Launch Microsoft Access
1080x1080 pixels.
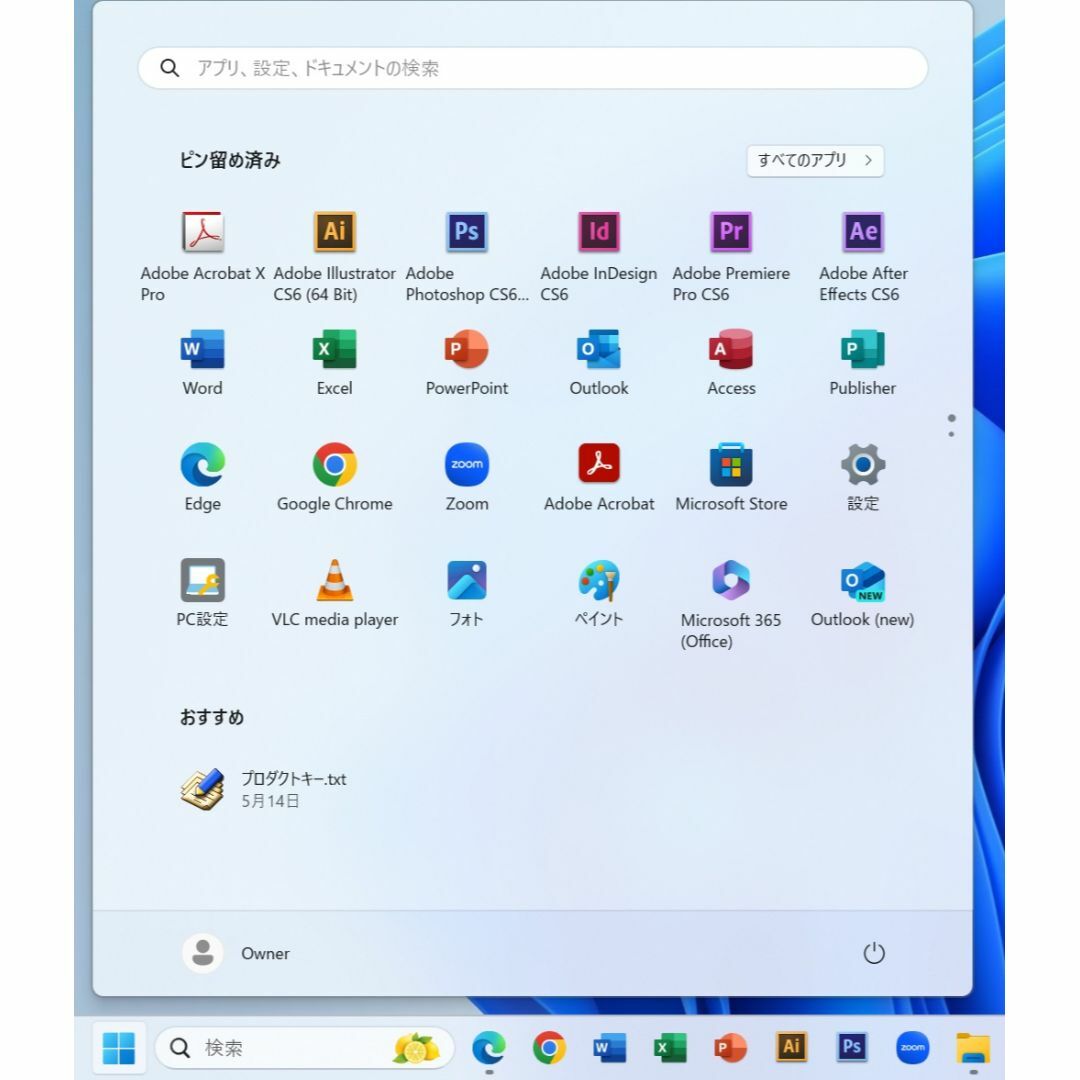point(731,363)
